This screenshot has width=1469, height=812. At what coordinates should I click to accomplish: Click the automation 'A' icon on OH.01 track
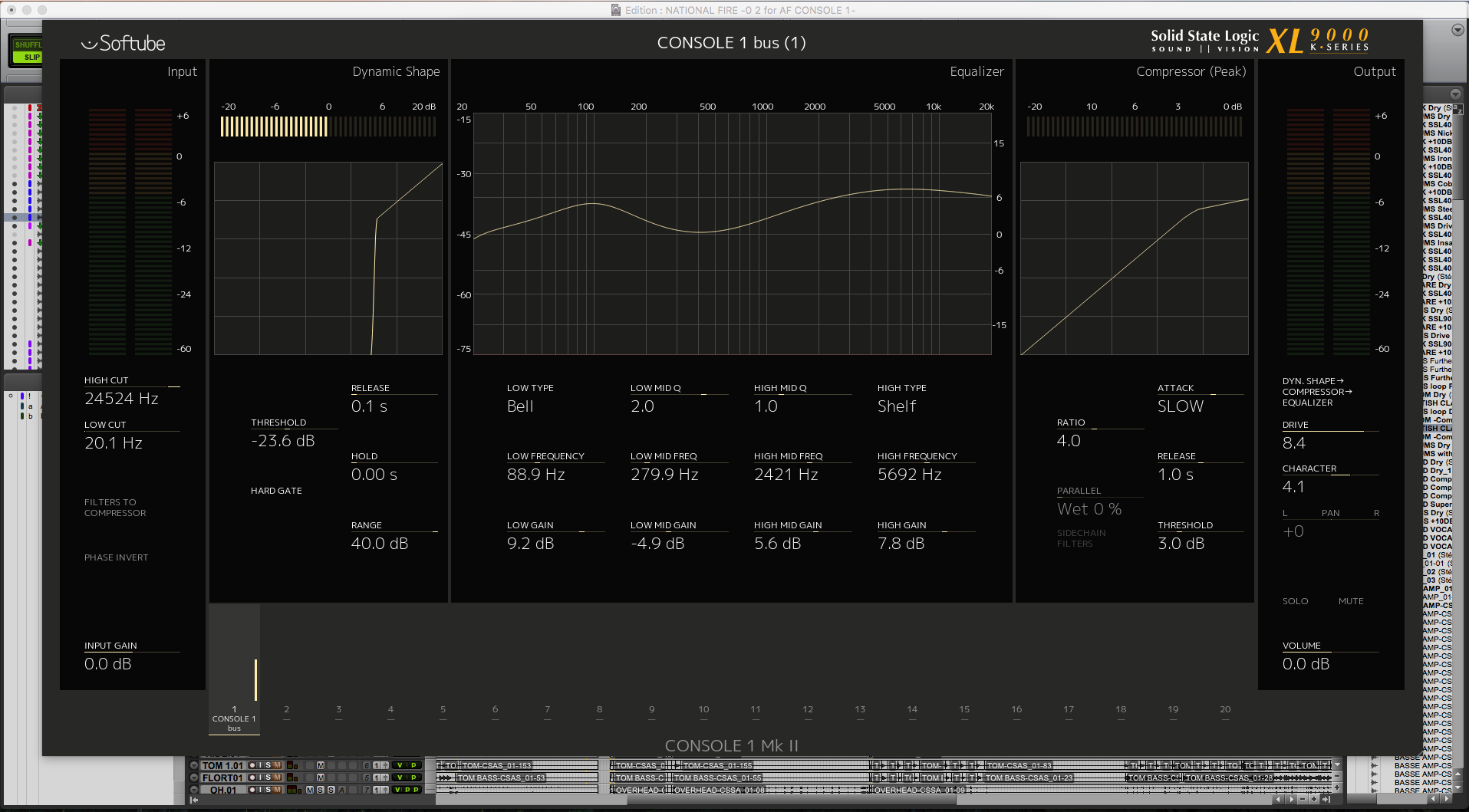click(x=342, y=790)
